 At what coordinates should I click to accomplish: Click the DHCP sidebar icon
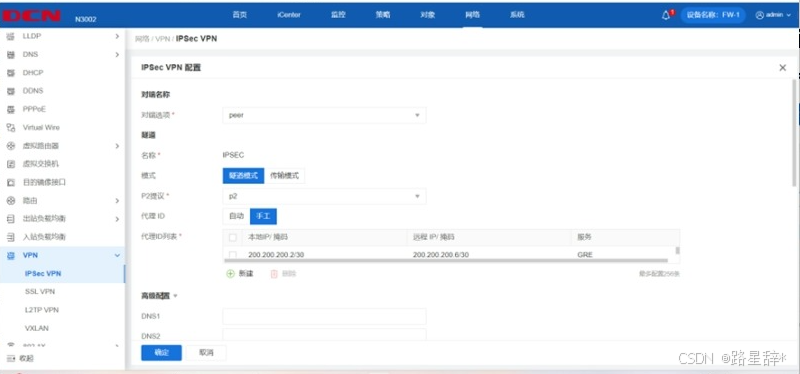point(10,73)
